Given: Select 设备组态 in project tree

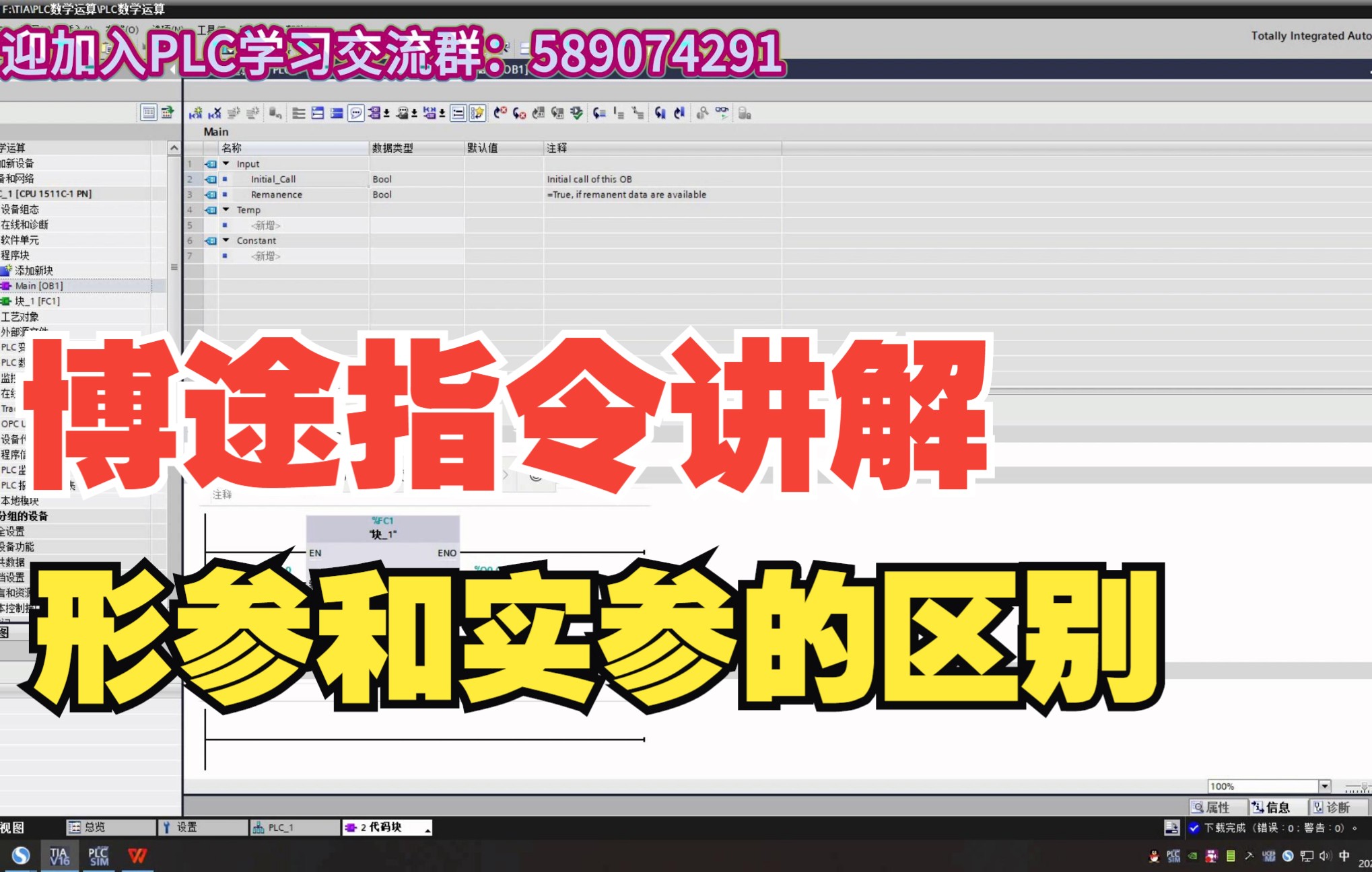Looking at the screenshot, I should (x=20, y=209).
